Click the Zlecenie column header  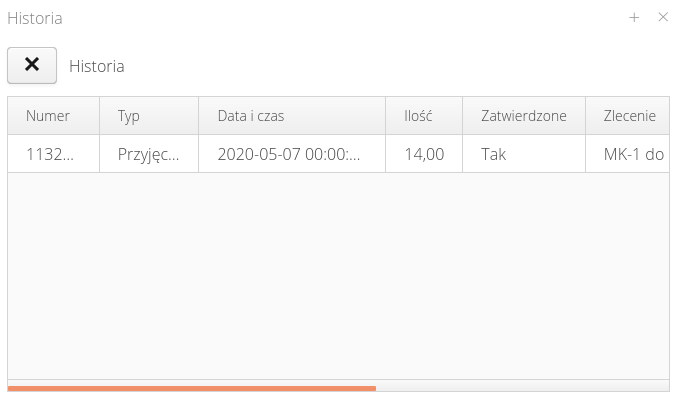click(628, 116)
